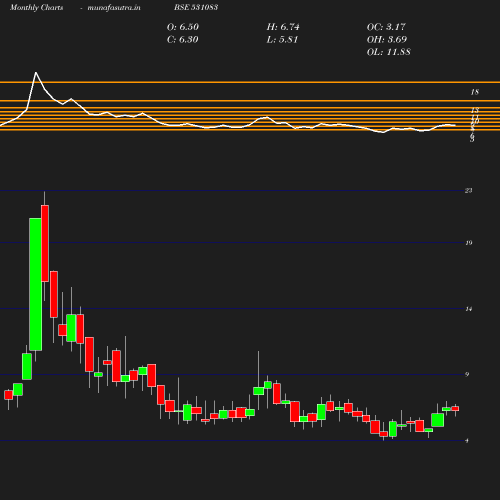Click the close value "C: 6.30"
Image resolution: width=500 pixels, height=500 pixels.
183,40
